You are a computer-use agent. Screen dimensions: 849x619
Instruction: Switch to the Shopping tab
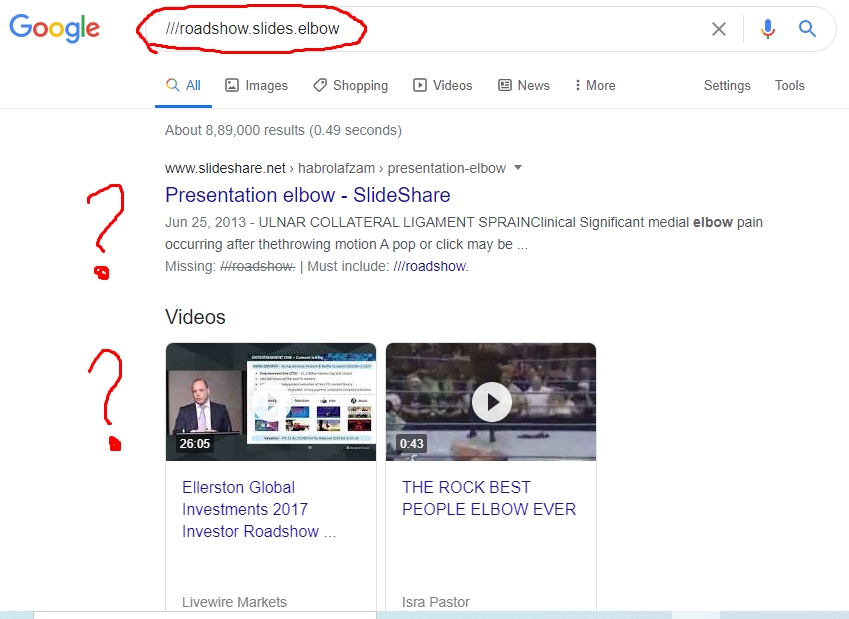click(350, 86)
